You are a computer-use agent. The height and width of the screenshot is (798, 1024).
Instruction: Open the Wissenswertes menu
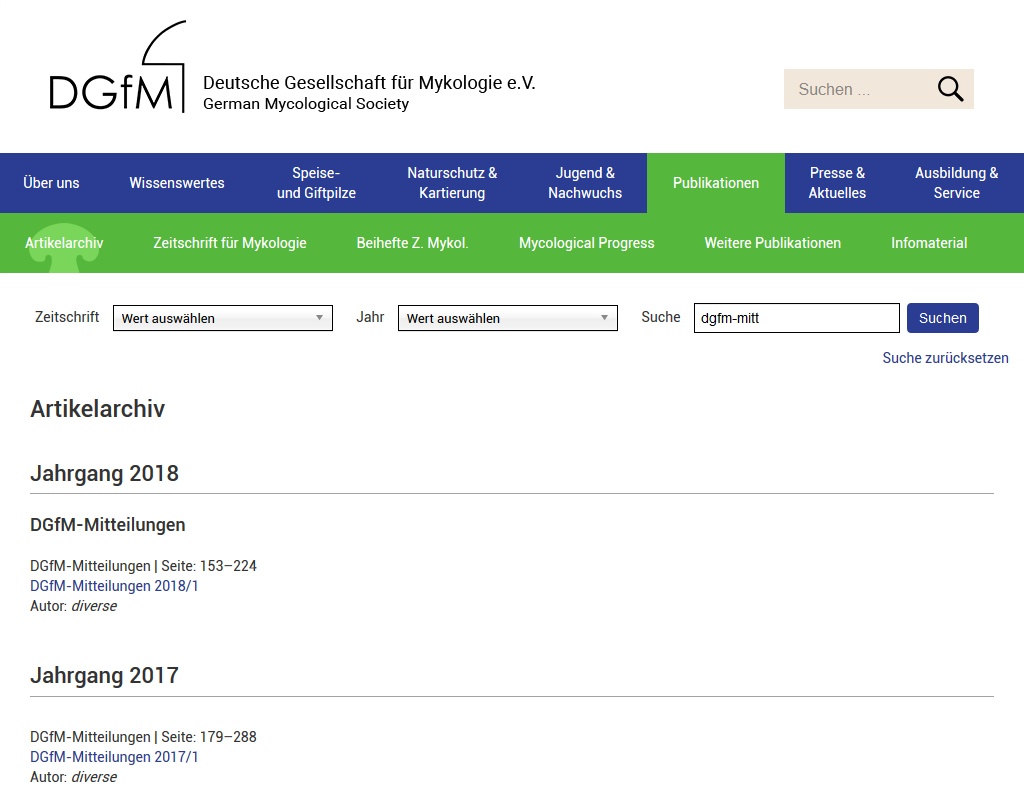pyautogui.click(x=177, y=183)
